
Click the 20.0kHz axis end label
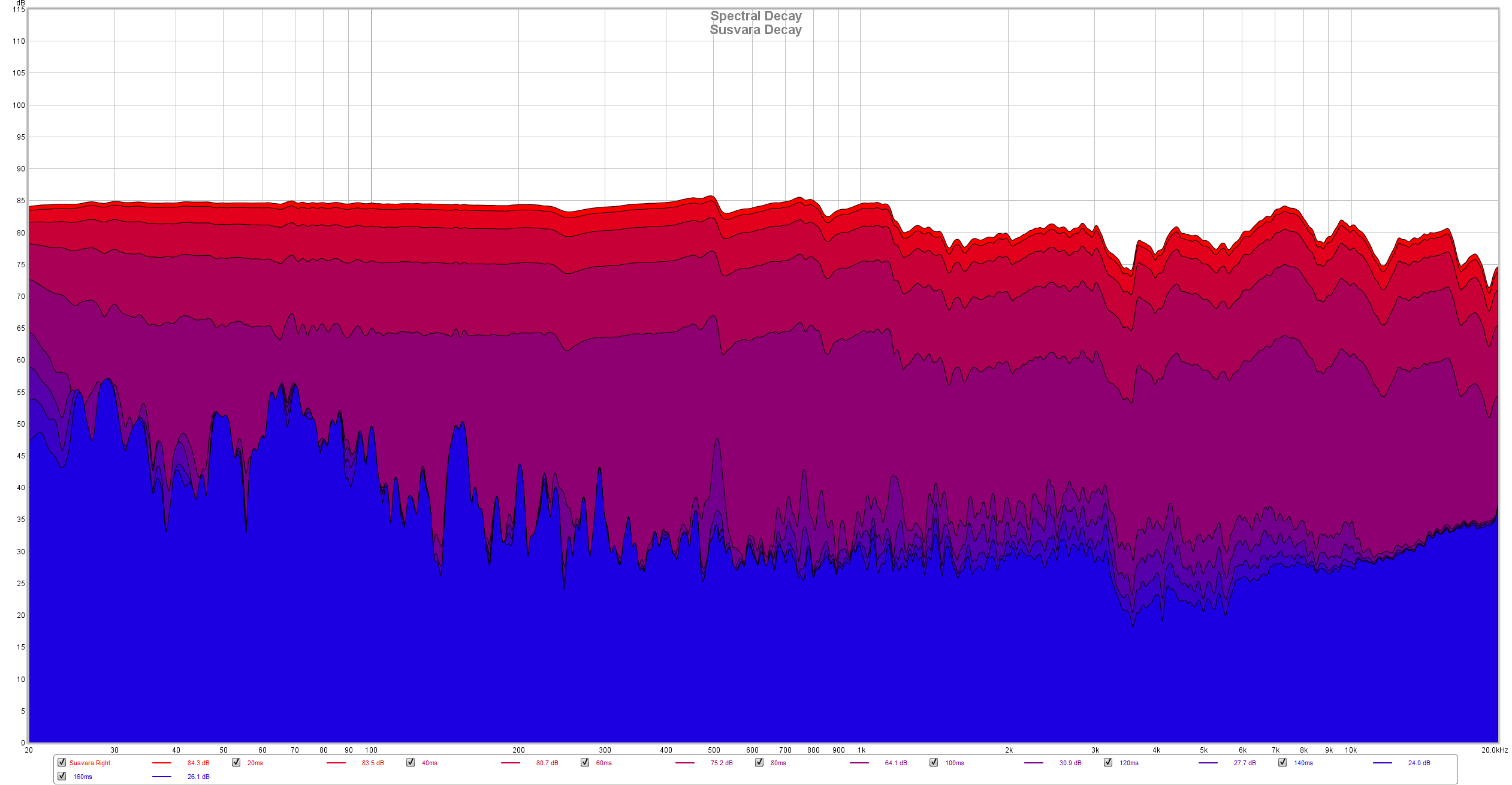click(x=1494, y=750)
